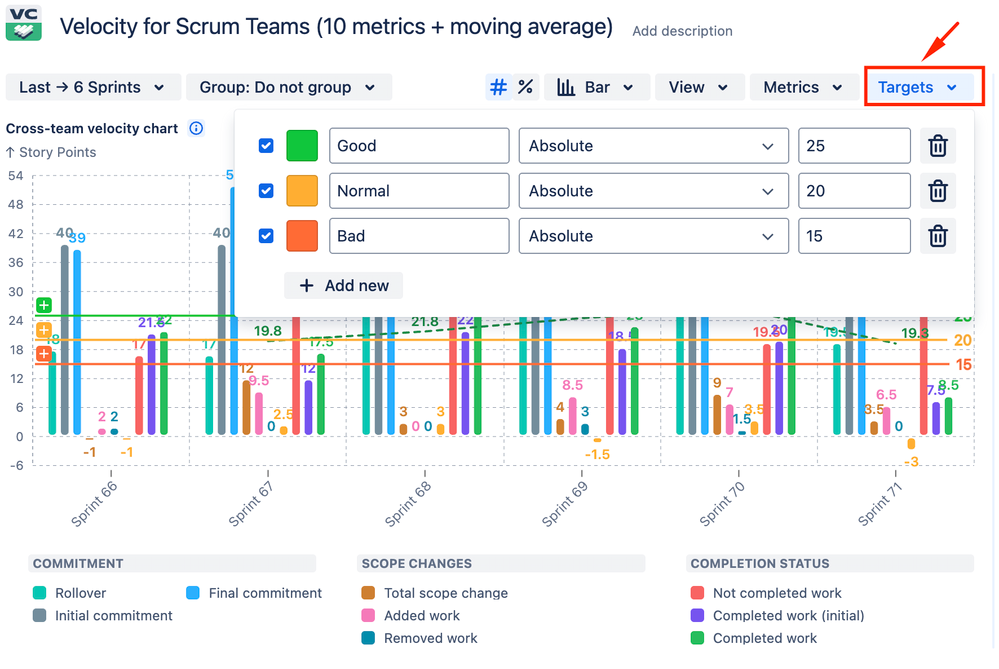The height and width of the screenshot is (669, 999).
Task: Click the info icon beside Cross-team velocity chart
Action: [195, 128]
